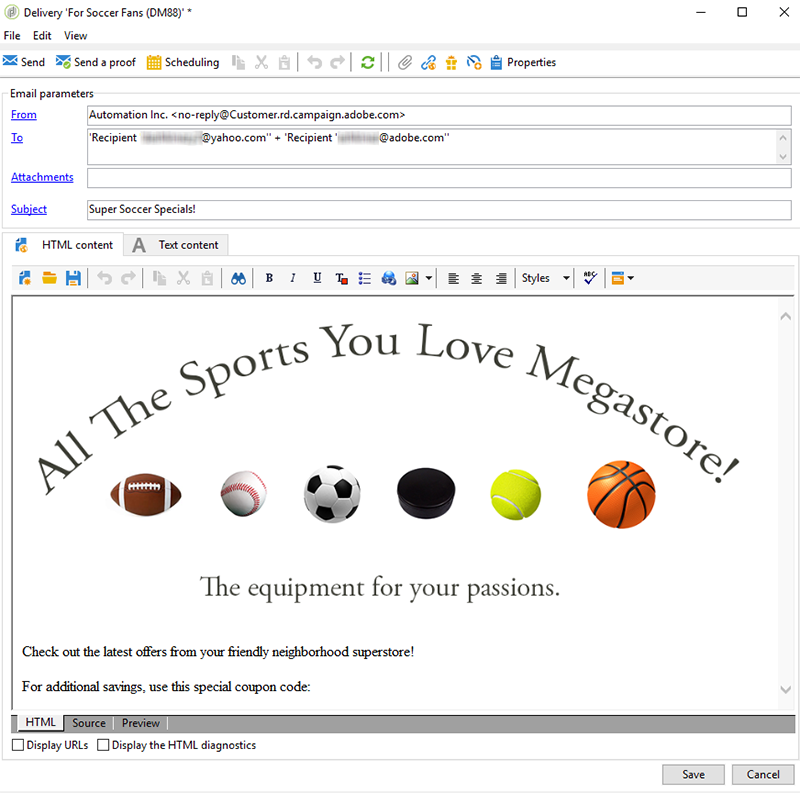Switch to the Preview tab
Image resolution: width=800 pixels, height=793 pixels.
tap(141, 723)
